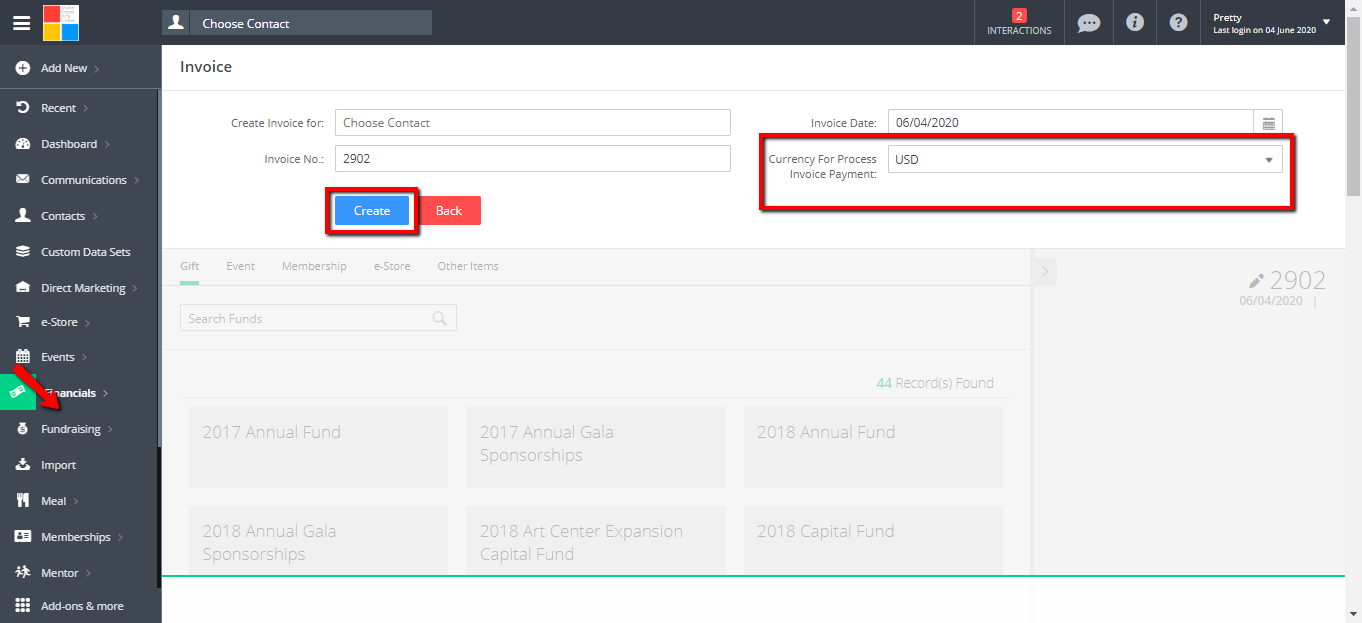Select 2017 Annual Gala Sponsorships card
The width and height of the screenshot is (1362, 623).
click(595, 447)
